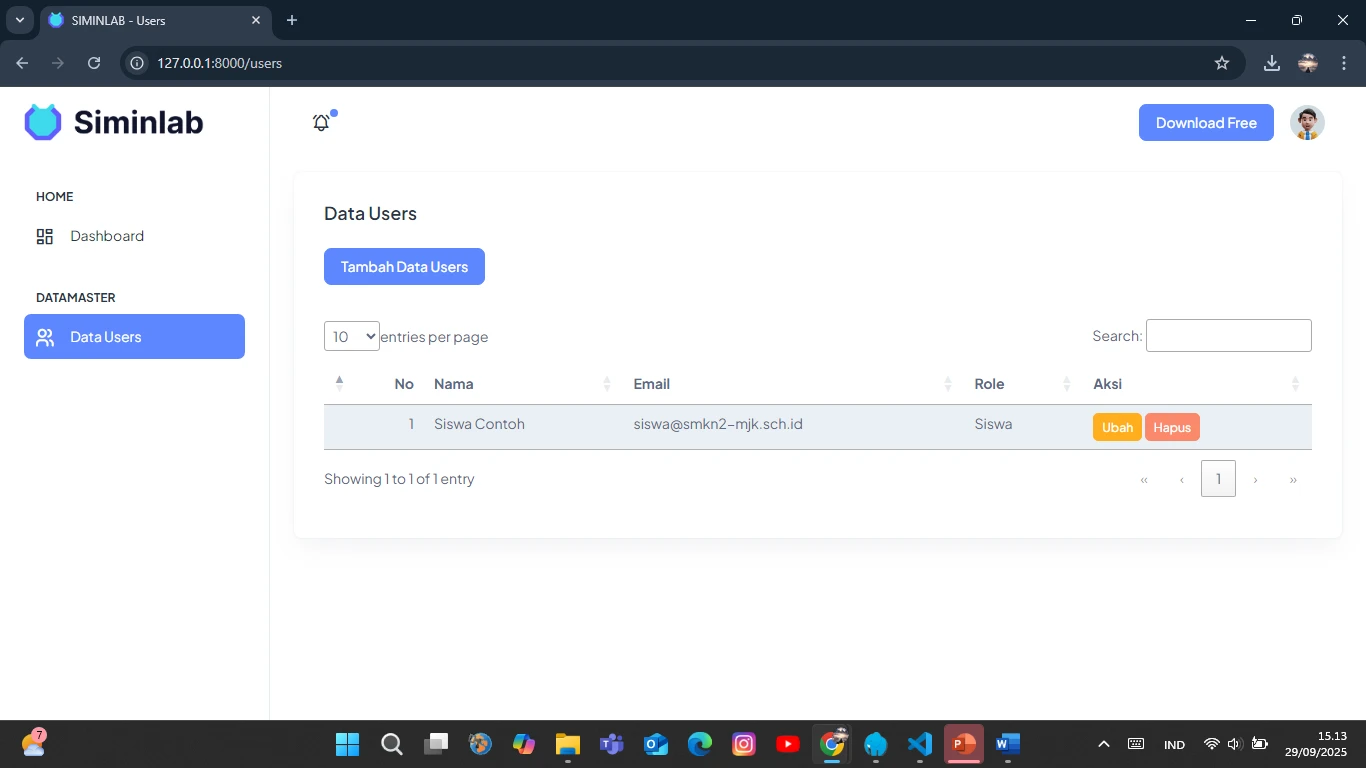This screenshot has height=768, width=1366.
Task: Click the Tambah Data Users button
Action: click(404, 267)
